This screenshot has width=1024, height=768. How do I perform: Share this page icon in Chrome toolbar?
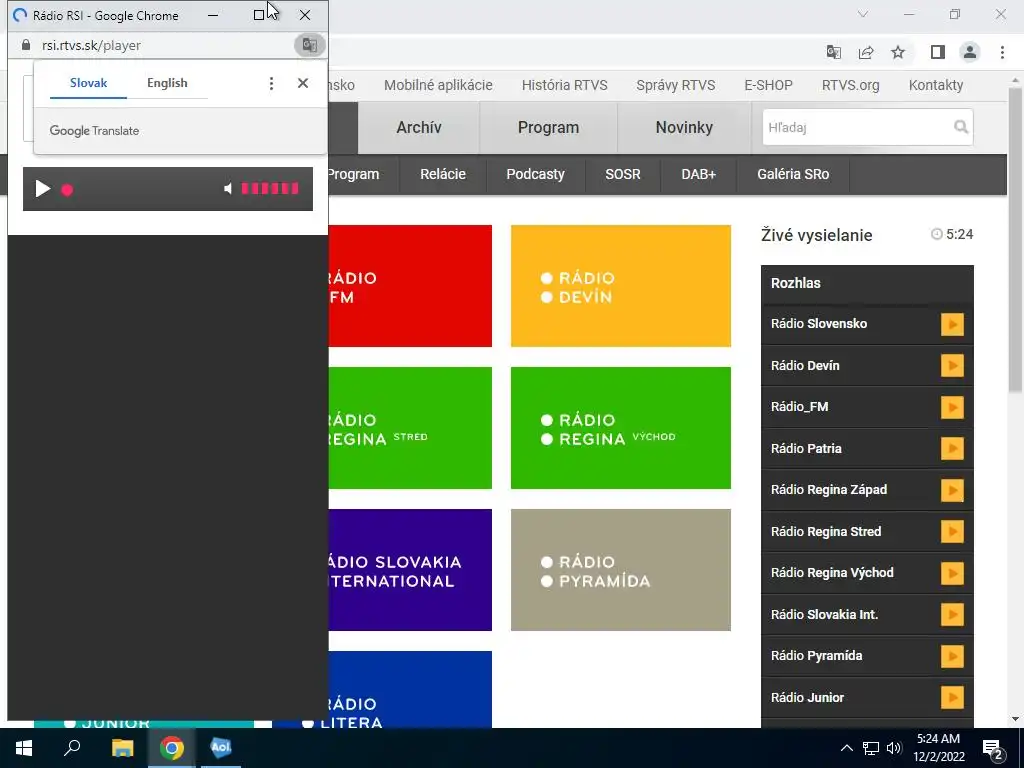(866, 52)
